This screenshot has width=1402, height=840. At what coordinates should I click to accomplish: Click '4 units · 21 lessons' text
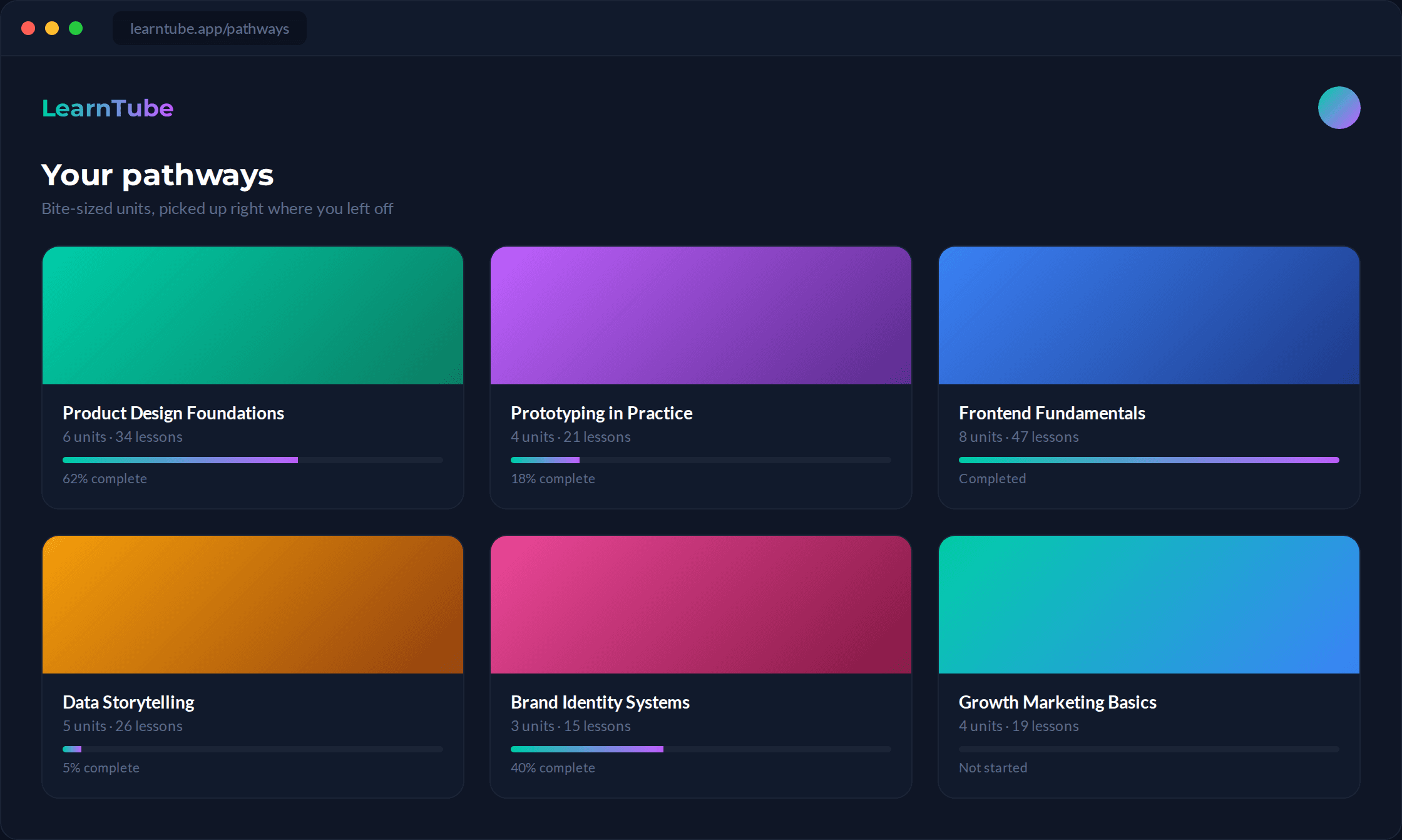point(571,437)
